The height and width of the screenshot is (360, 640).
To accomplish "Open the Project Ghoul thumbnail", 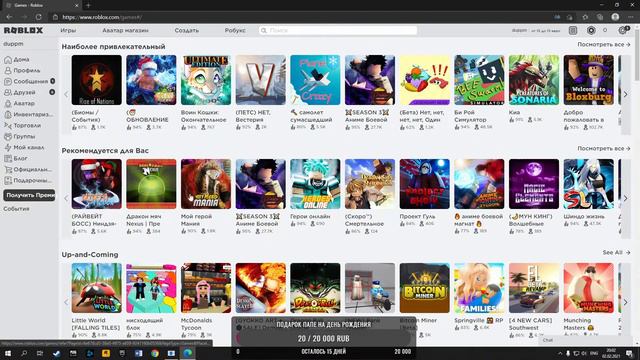I will 424,184.
